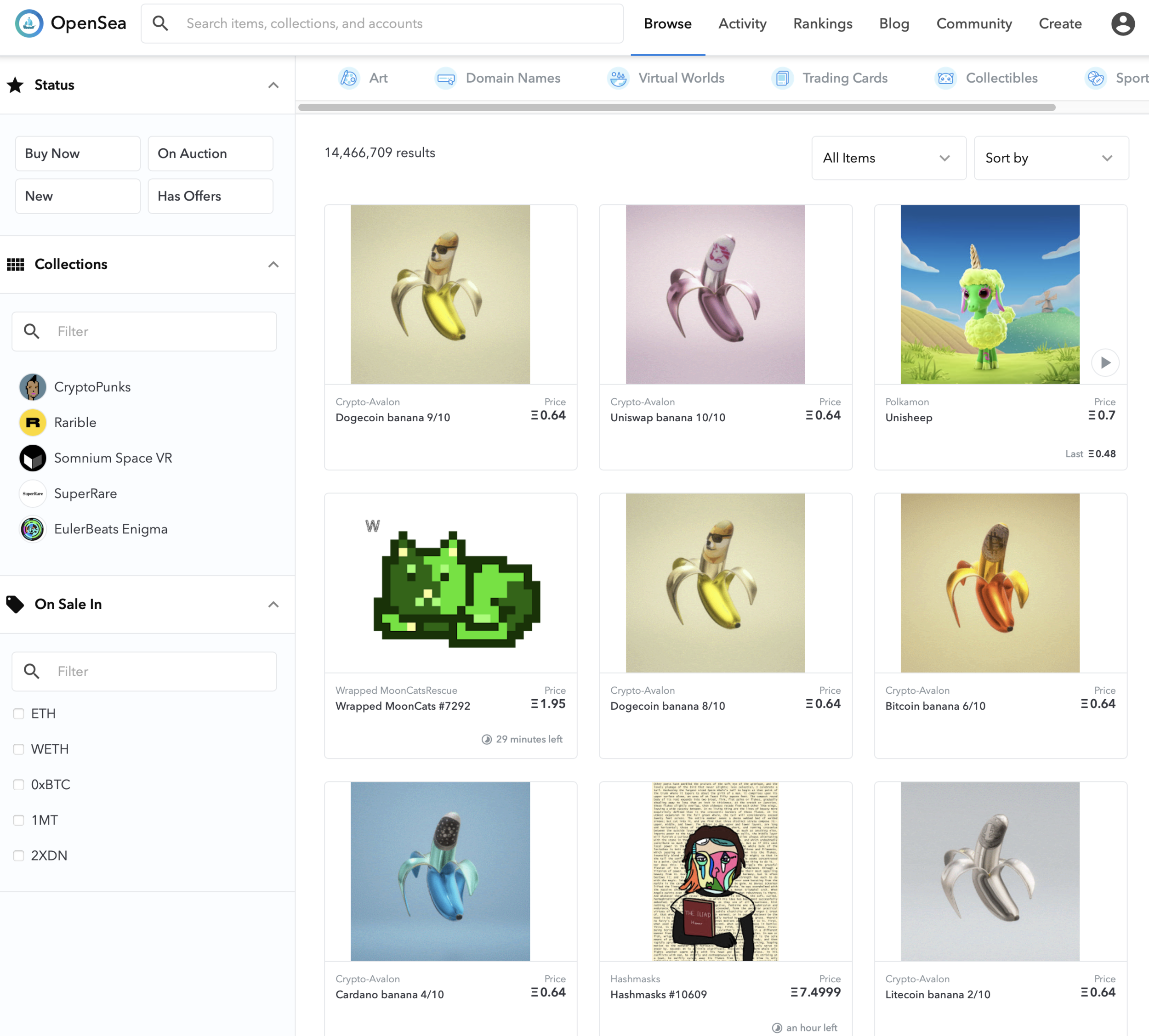
Task: Open the Community menu
Action: pyautogui.click(x=974, y=24)
